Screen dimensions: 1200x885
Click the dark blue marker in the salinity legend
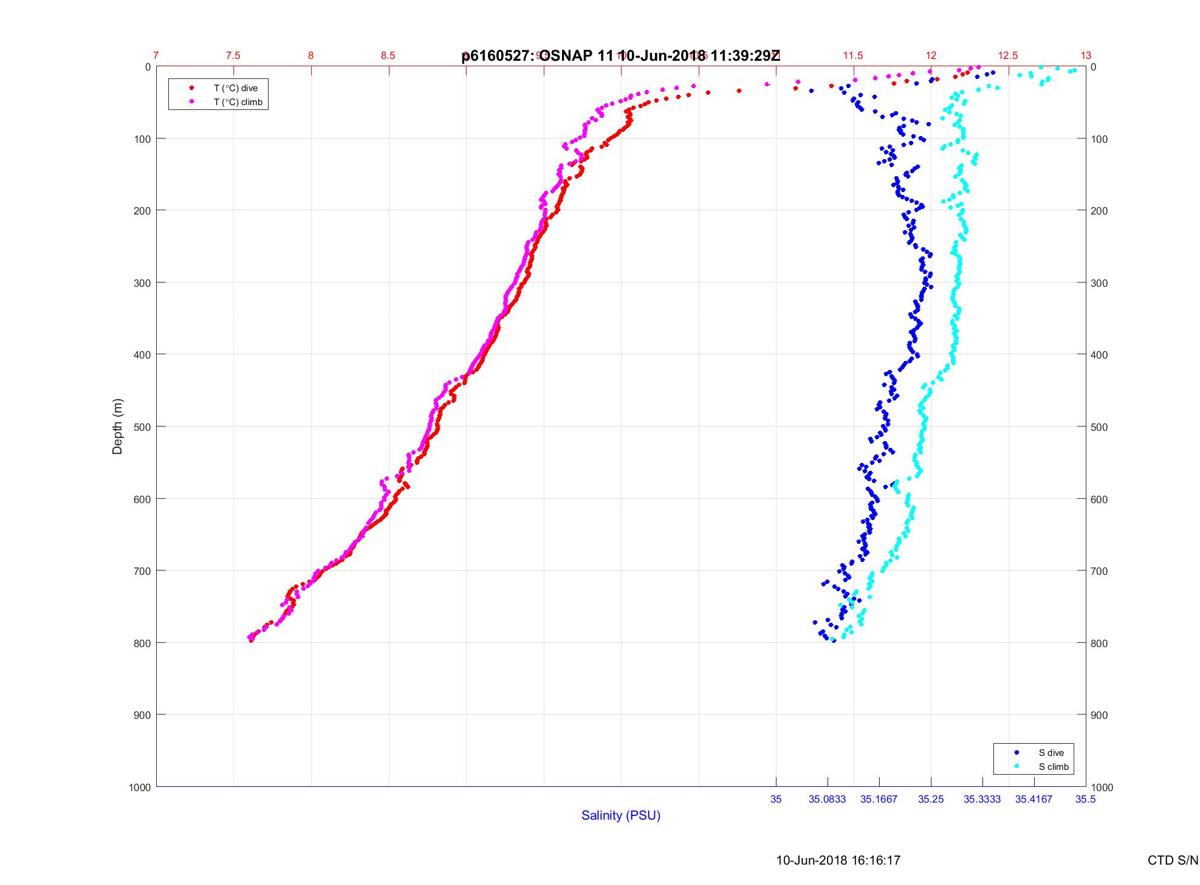[x=1017, y=752]
